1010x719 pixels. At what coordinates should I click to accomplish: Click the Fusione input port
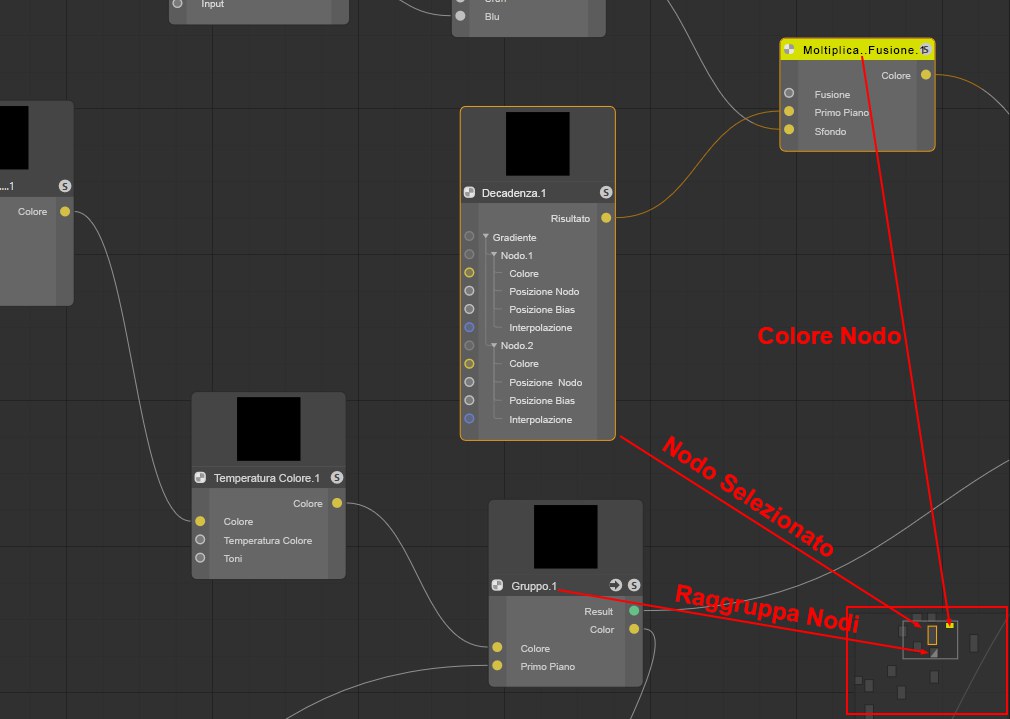pos(789,93)
